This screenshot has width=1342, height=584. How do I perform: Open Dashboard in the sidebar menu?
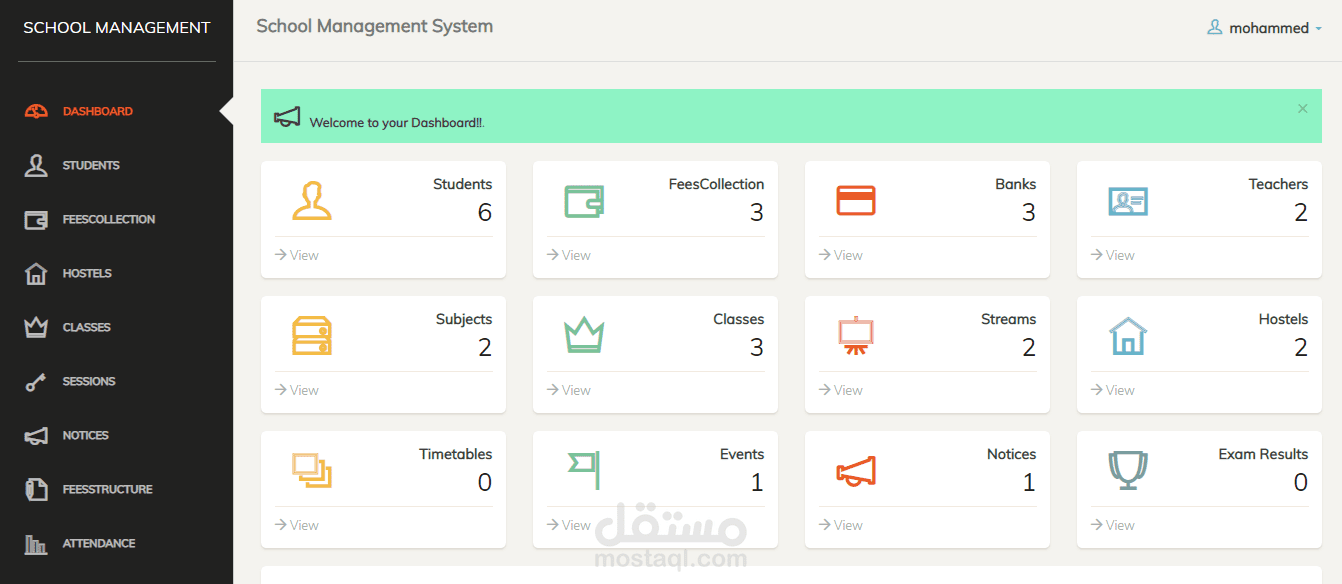click(98, 111)
